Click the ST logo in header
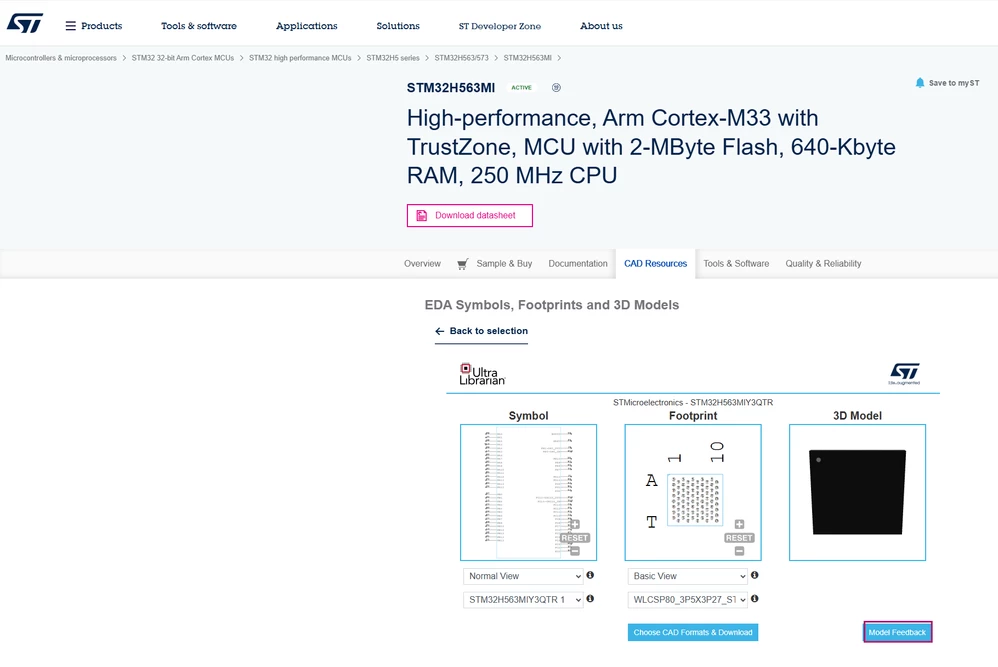Screen dimensions: 998x667 (25, 24)
